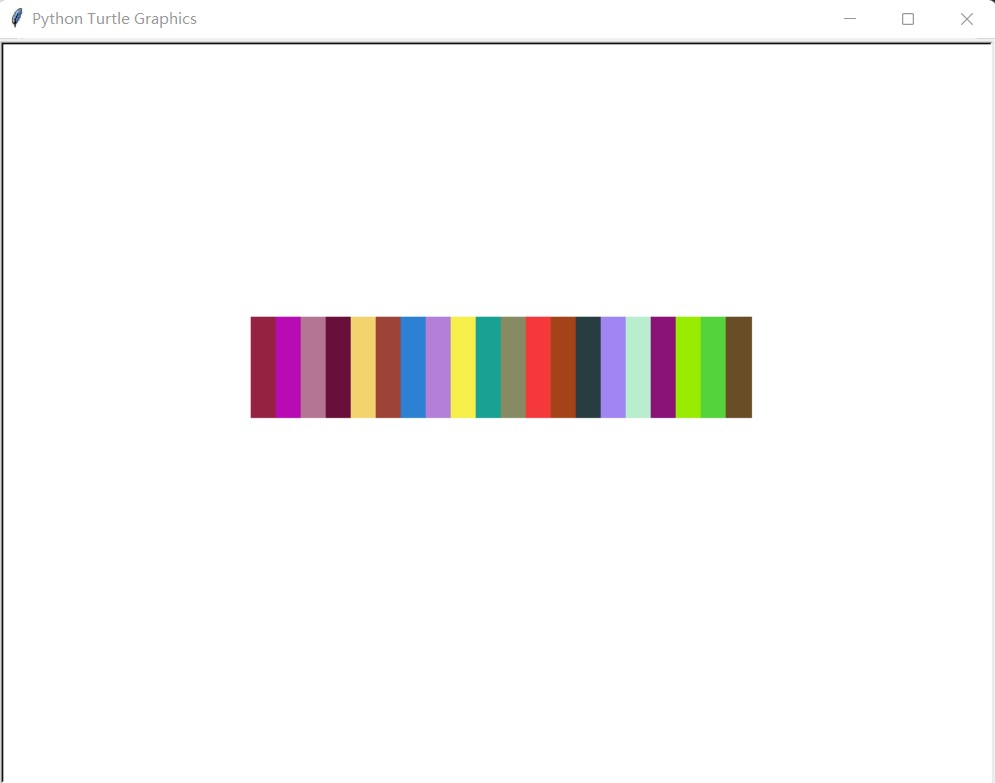Click the blue color stripe
The width and height of the screenshot is (995, 783).
[x=413, y=367]
